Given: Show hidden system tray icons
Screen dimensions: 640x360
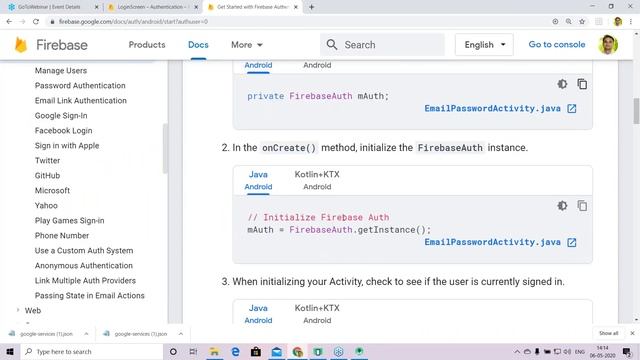Looking at the screenshot, I should [x=517, y=351].
